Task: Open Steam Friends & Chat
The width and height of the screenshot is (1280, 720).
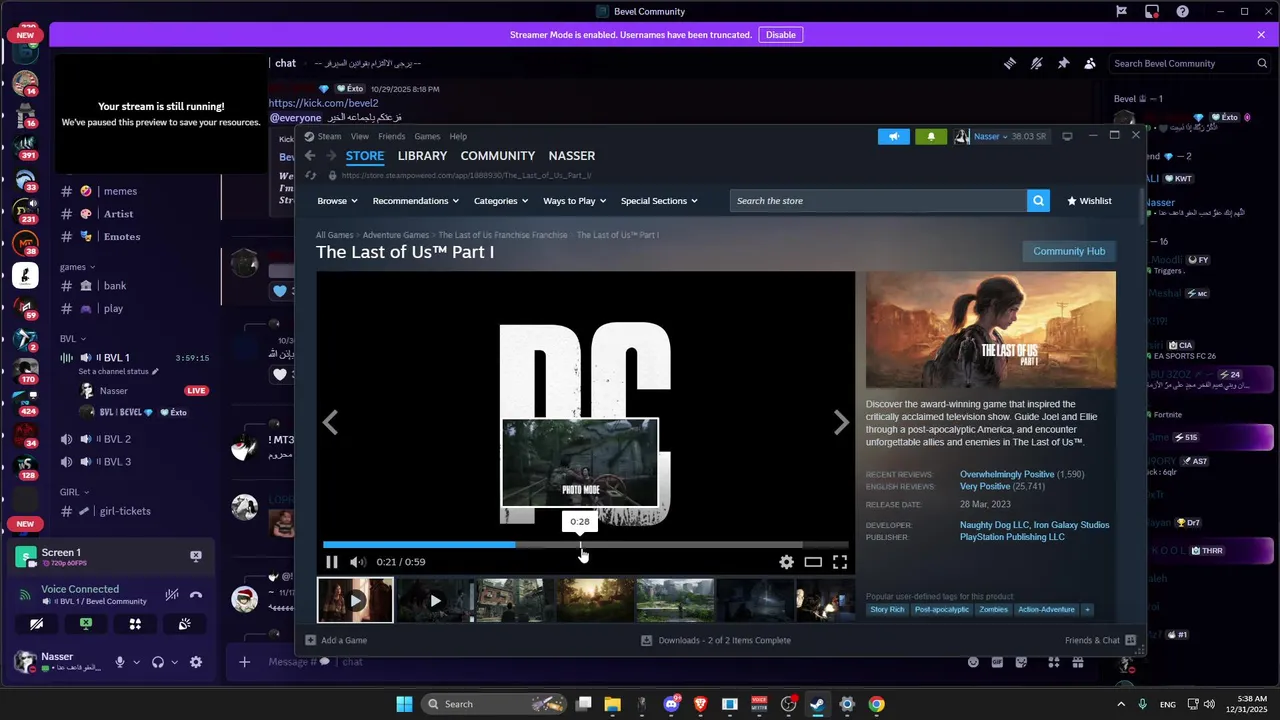Action: coord(1100,640)
